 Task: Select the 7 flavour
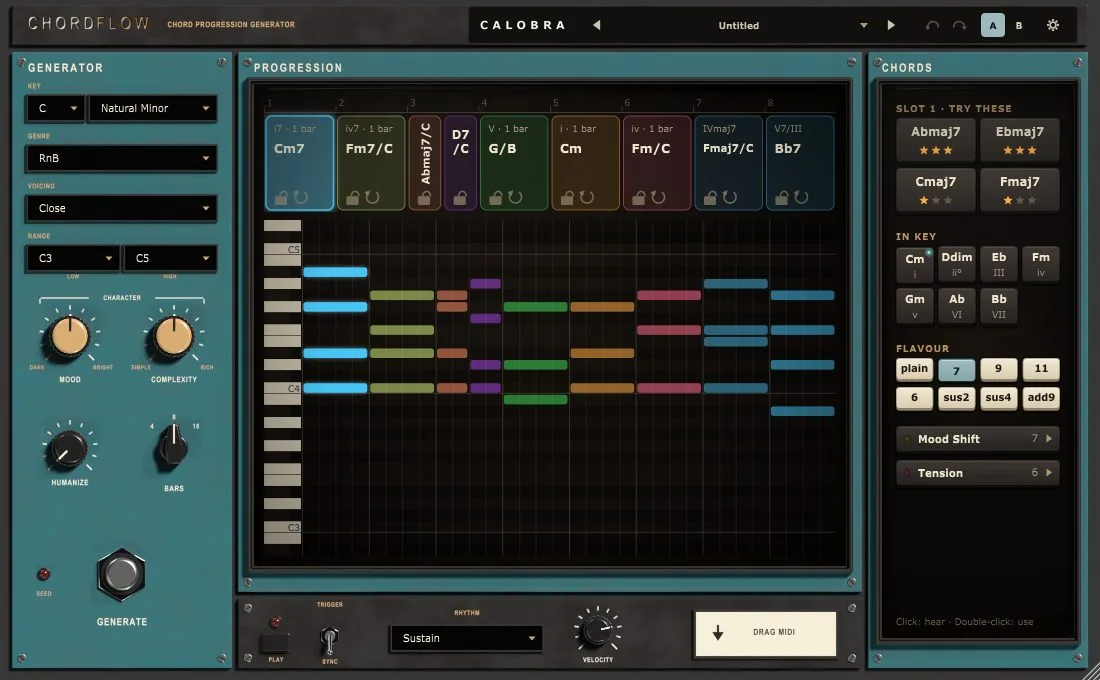coord(956,370)
